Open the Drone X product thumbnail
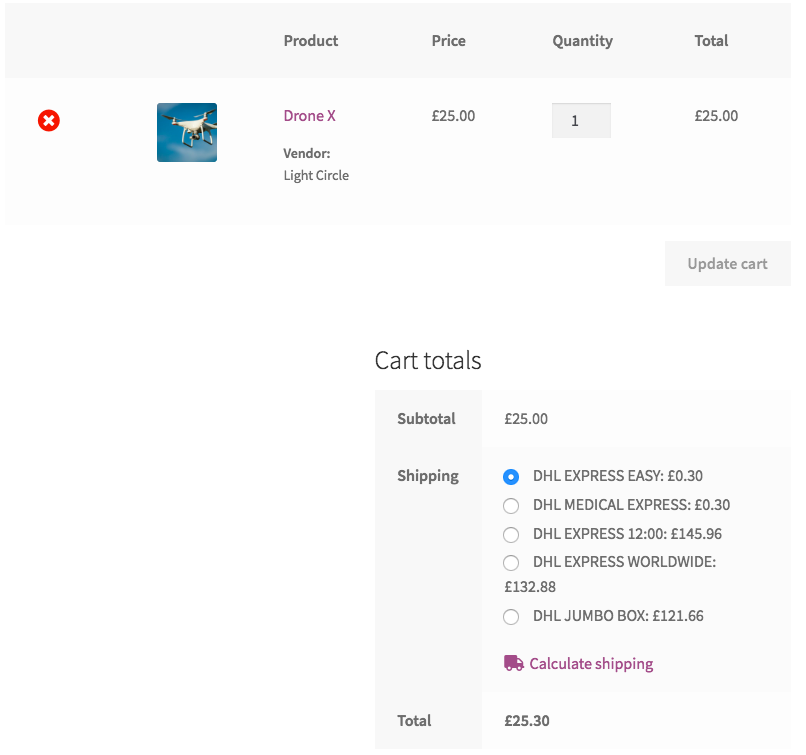Screen dimensions: 806x755 point(187,133)
